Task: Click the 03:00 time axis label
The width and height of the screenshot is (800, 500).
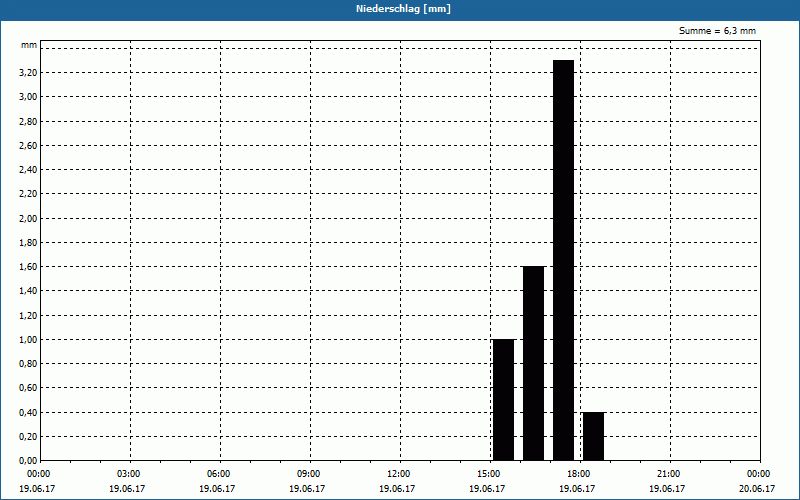Action: (x=129, y=474)
